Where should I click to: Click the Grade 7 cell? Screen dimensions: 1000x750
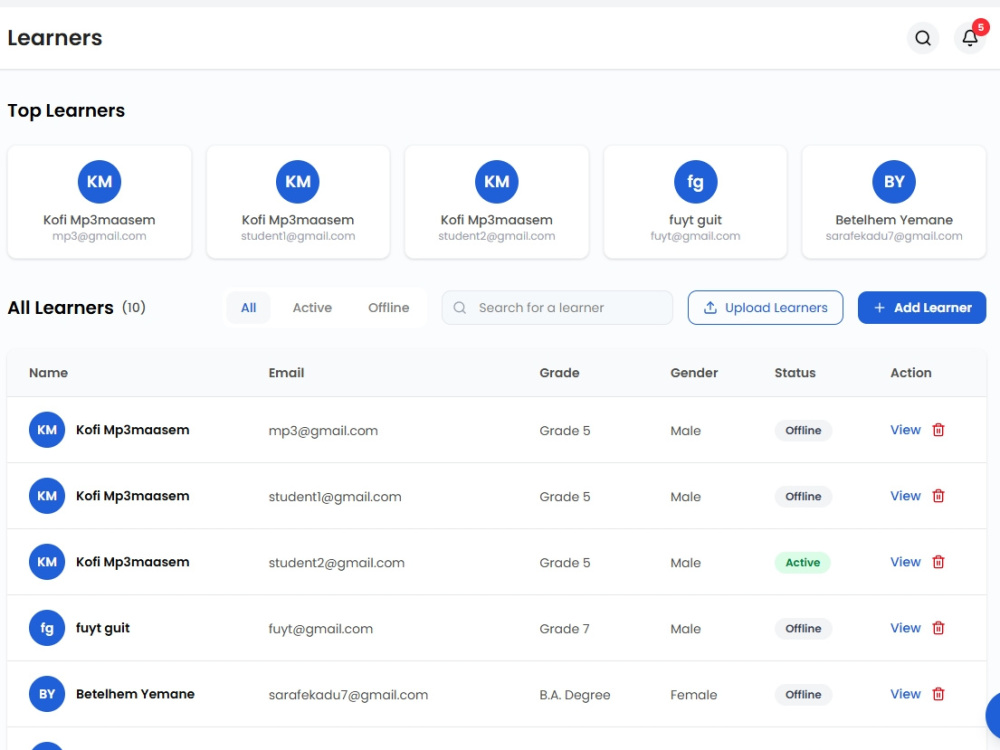tap(564, 629)
